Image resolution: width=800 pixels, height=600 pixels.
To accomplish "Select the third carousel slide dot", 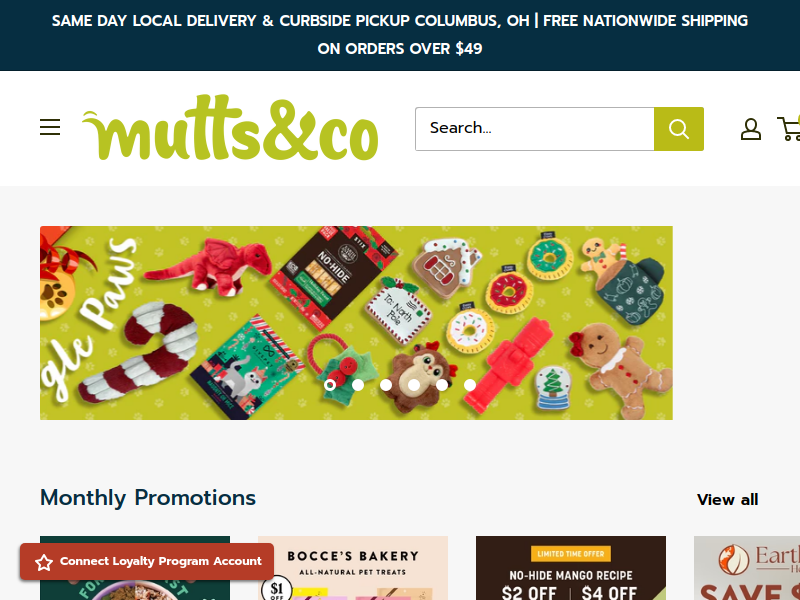I will tap(386, 385).
